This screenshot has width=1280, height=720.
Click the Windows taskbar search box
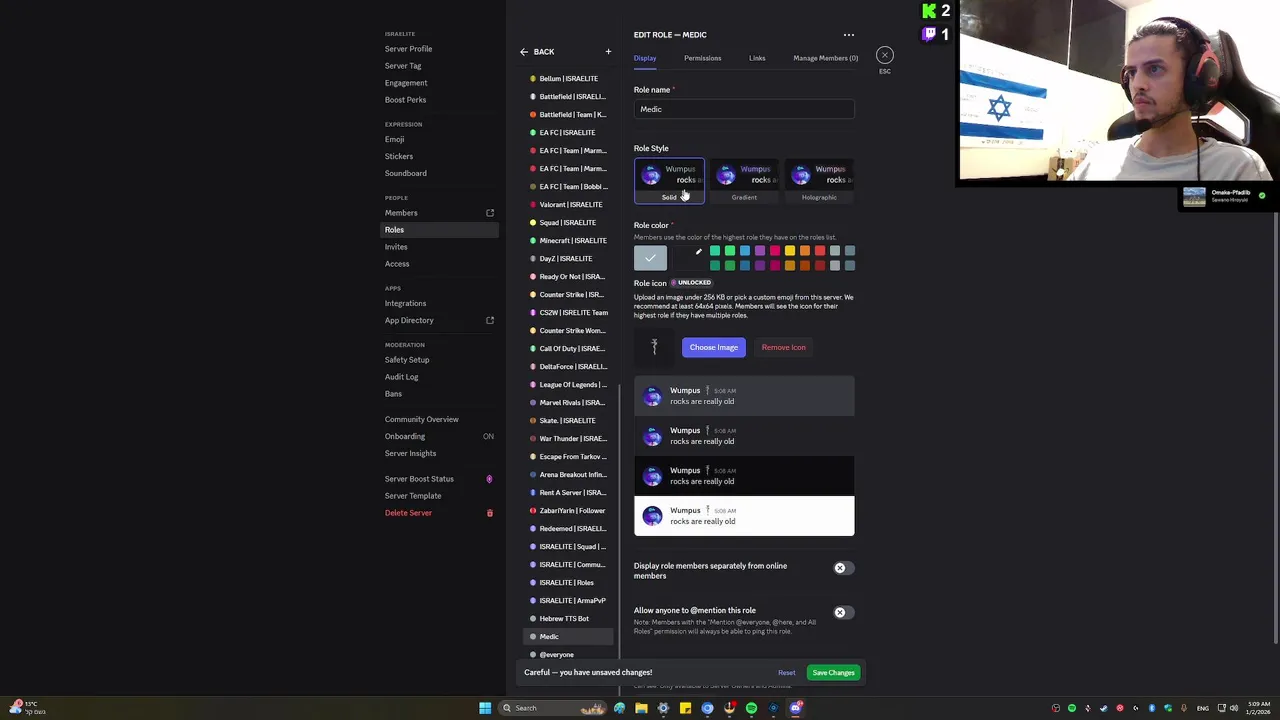tap(552, 708)
